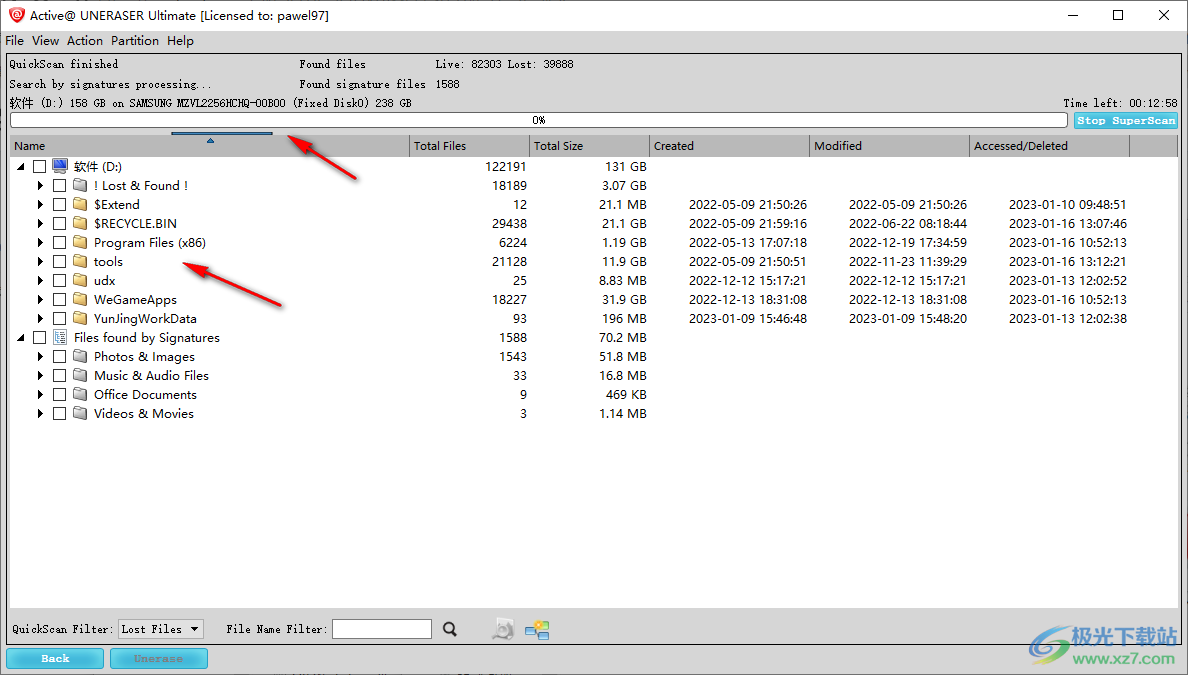1188x675 pixels.
Task: Tick the $RECYCLE.BIN checkbox
Action: pyautogui.click(x=59, y=223)
